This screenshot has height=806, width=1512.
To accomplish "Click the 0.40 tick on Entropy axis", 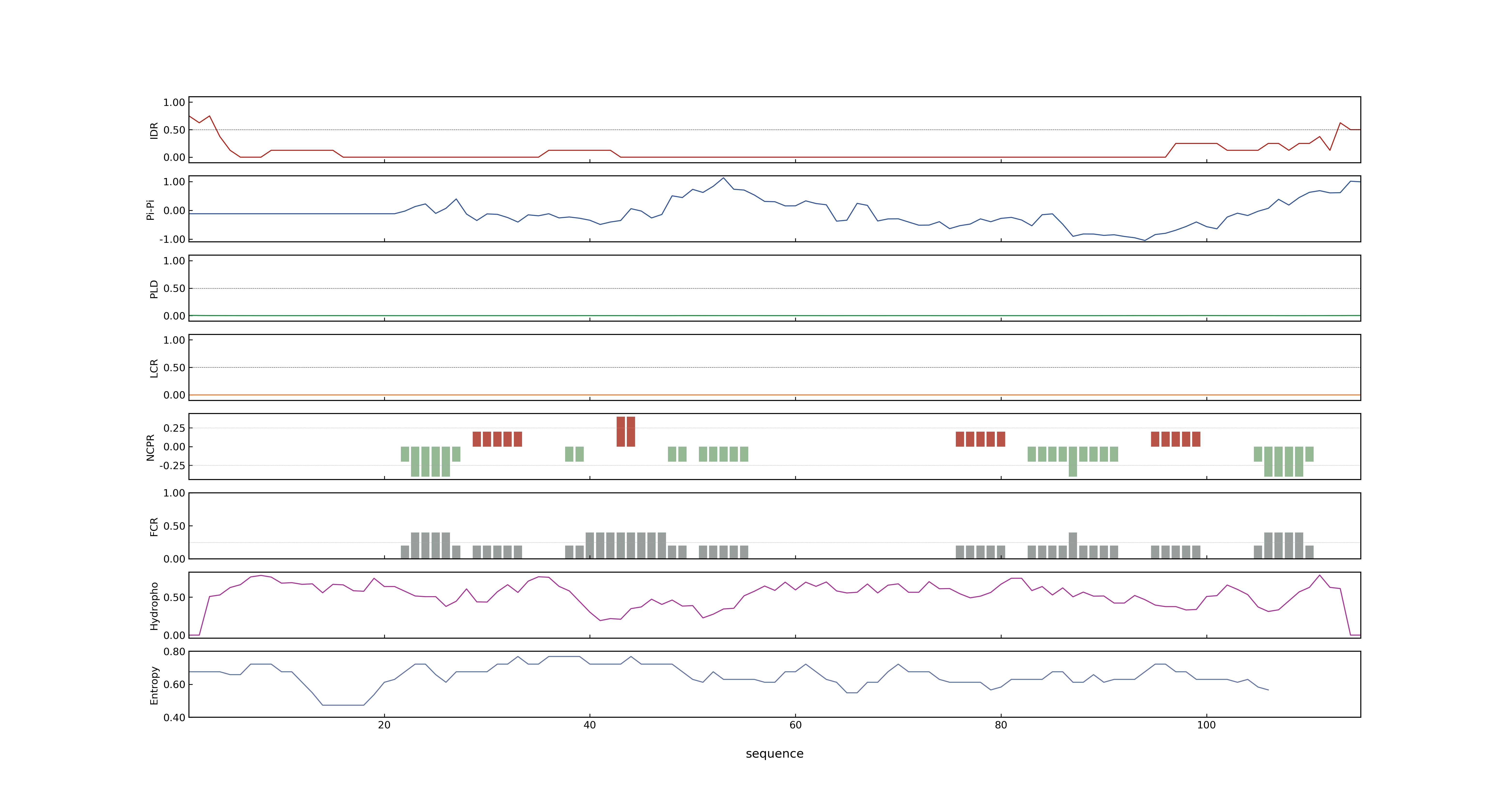I will coord(174,717).
